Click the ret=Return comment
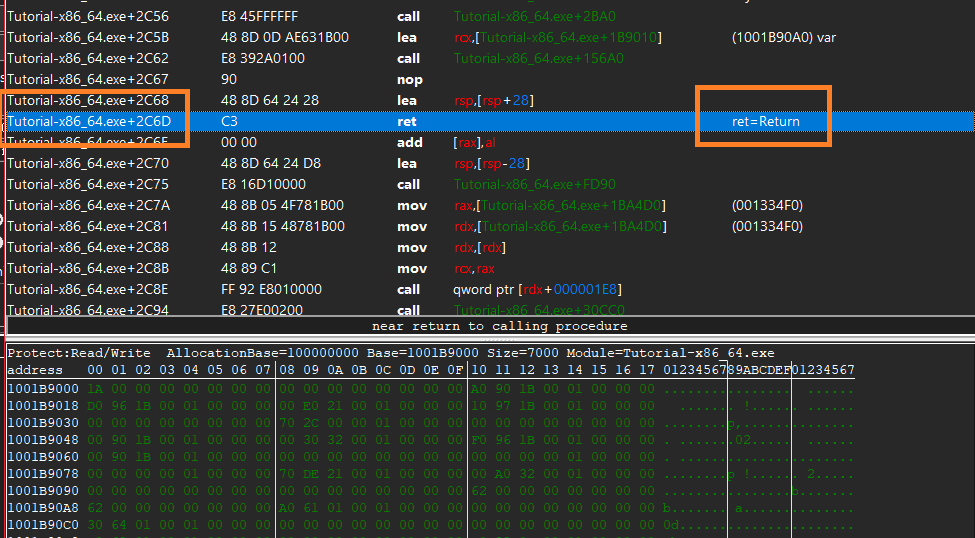Image resolution: width=975 pixels, height=538 pixels. [765, 121]
